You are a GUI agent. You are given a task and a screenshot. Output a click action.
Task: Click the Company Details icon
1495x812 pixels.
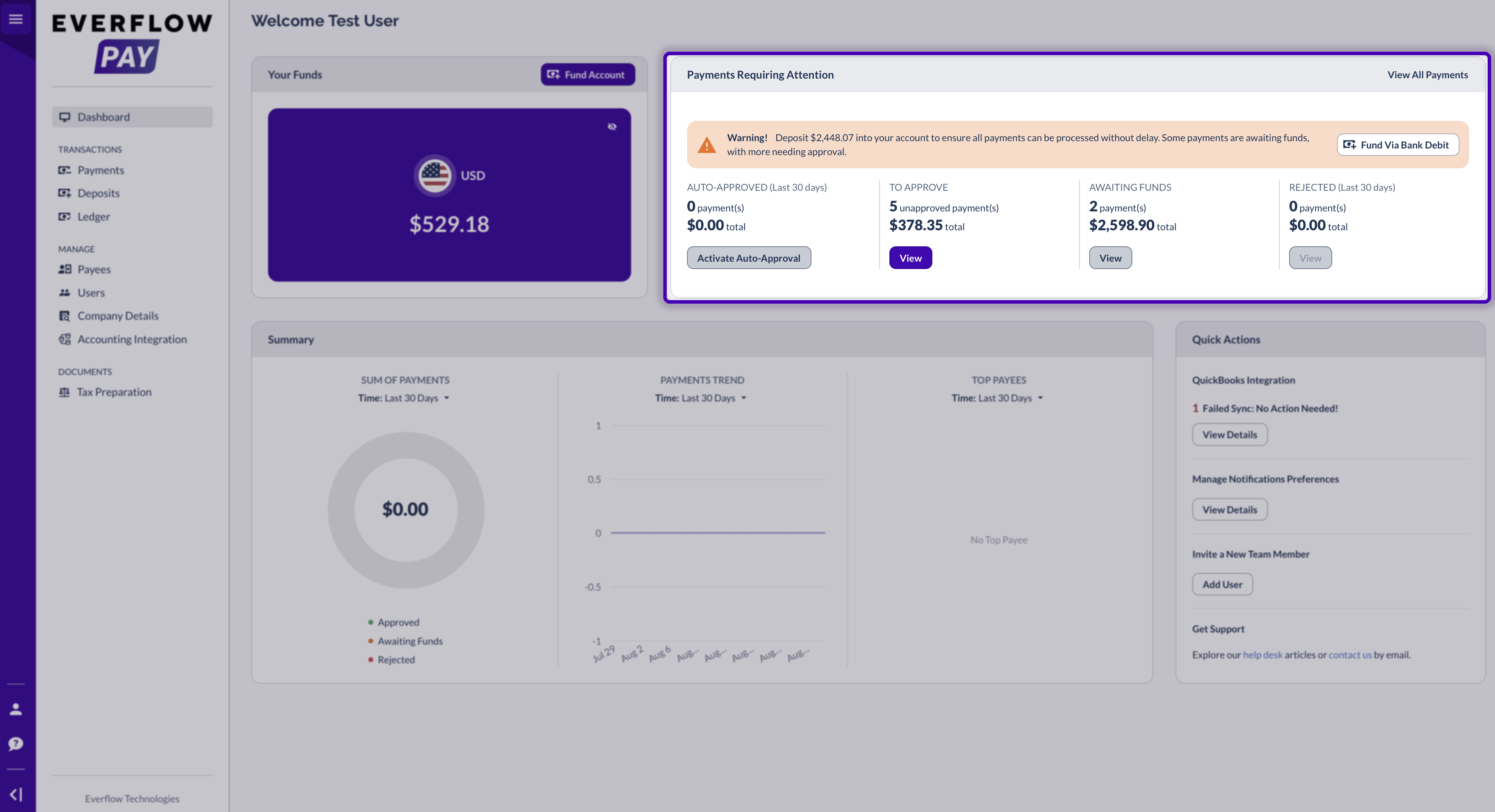(x=64, y=316)
